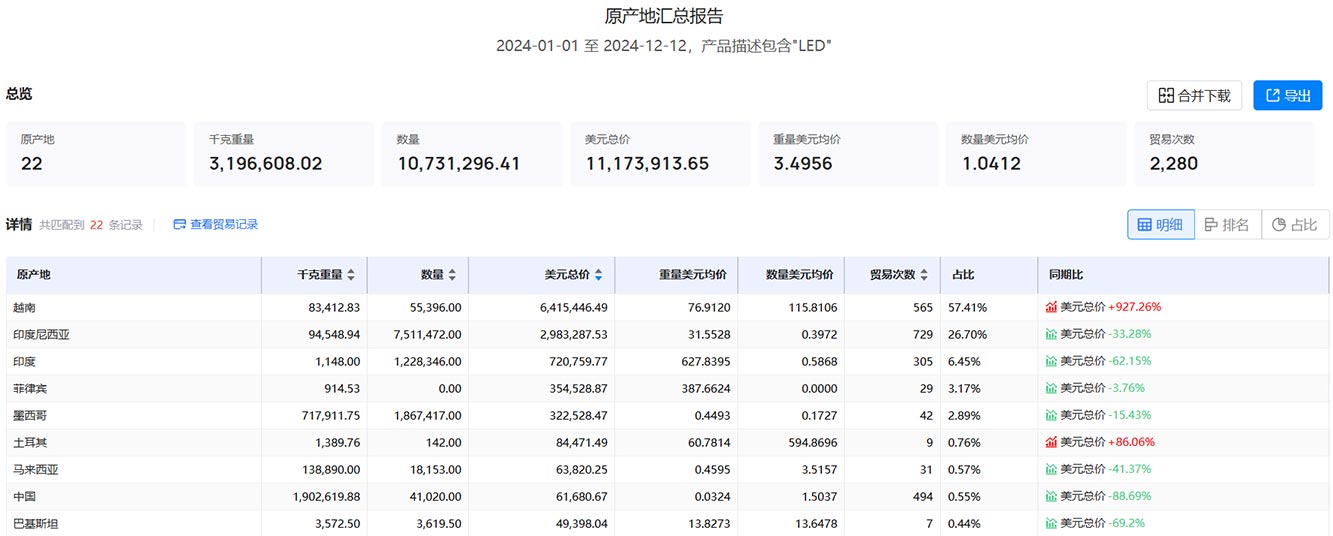This screenshot has height=536, width=1333.
Task: Click 57.41% share in 越南 row
Action: (969, 307)
